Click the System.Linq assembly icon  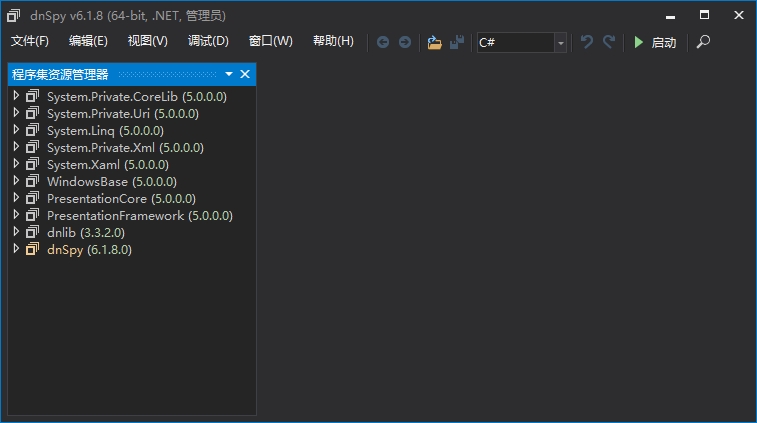pos(32,130)
